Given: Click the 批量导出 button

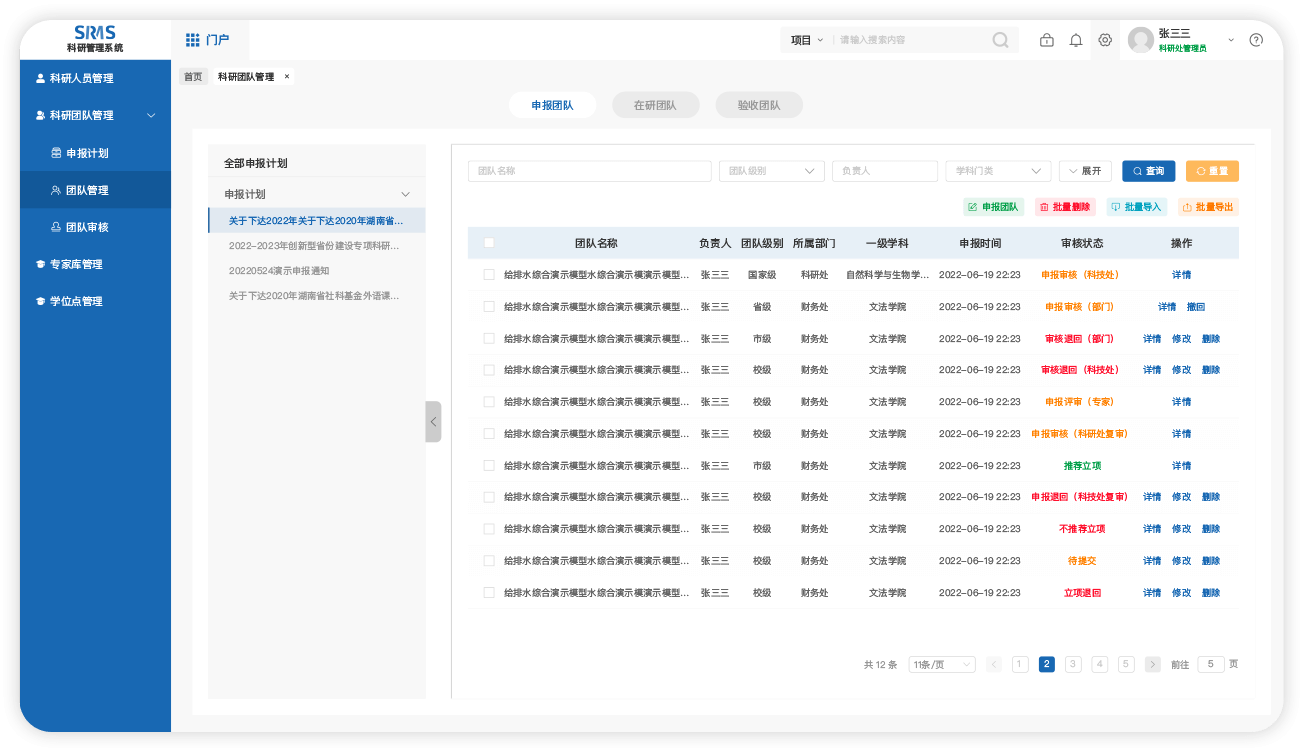Looking at the screenshot, I should (1208, 207).
